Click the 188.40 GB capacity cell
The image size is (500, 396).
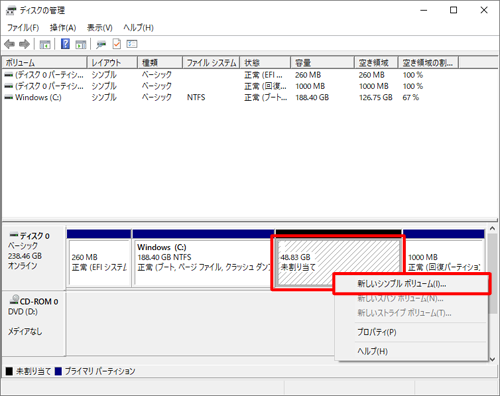[312, 98]
